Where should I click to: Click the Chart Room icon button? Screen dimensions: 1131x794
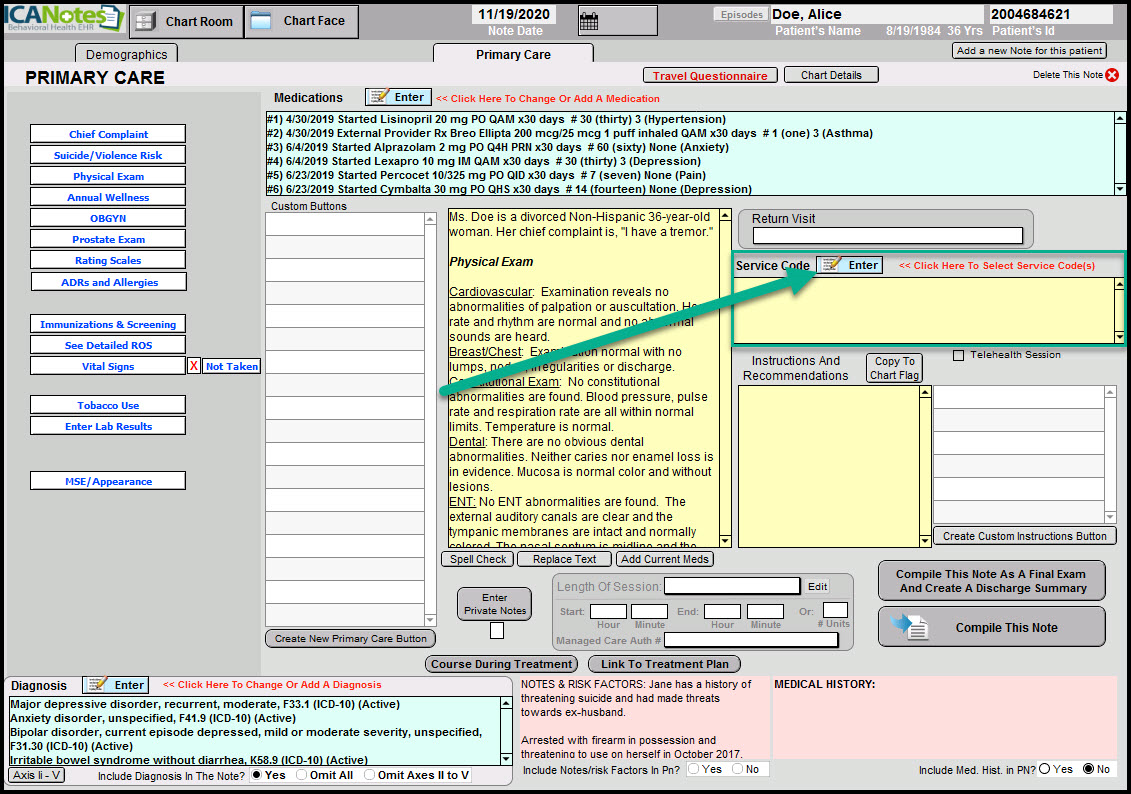tap(186, 21)
